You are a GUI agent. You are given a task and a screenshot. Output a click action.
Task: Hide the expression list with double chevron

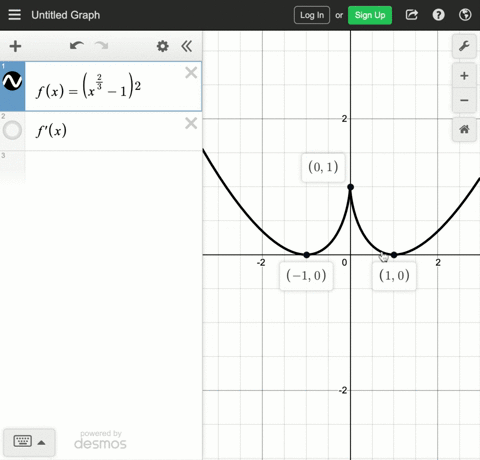click(187, 46)
